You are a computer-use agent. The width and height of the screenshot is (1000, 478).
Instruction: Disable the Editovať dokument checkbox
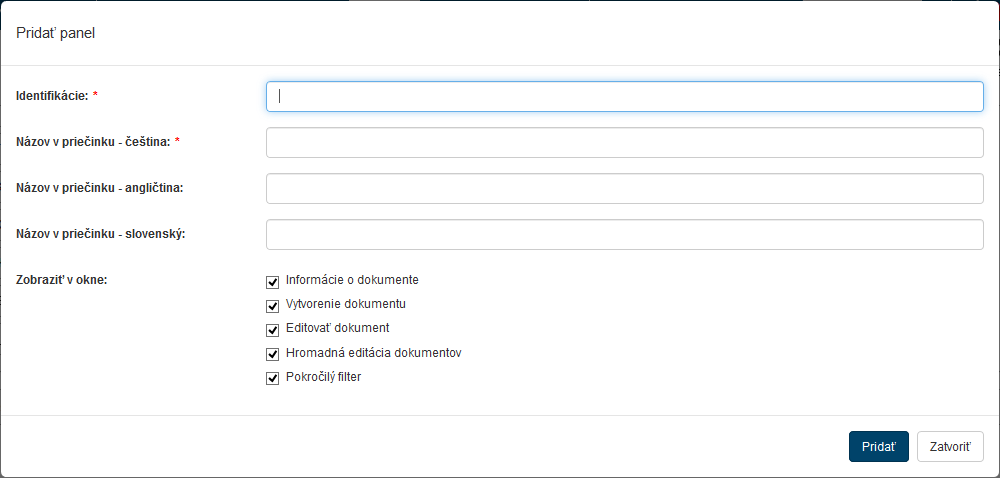tap(272, 330)
